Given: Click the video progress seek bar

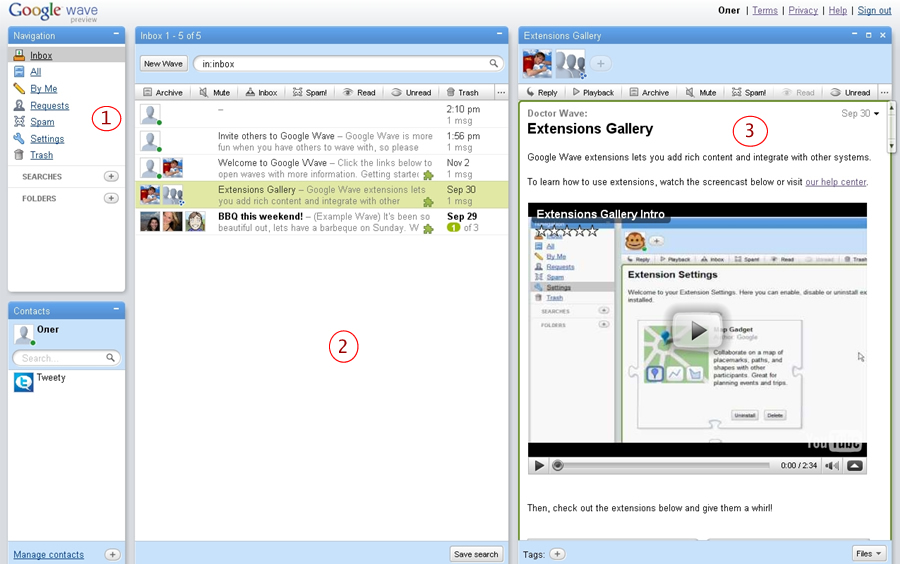Looking at the screenshot, I should 663,465.
